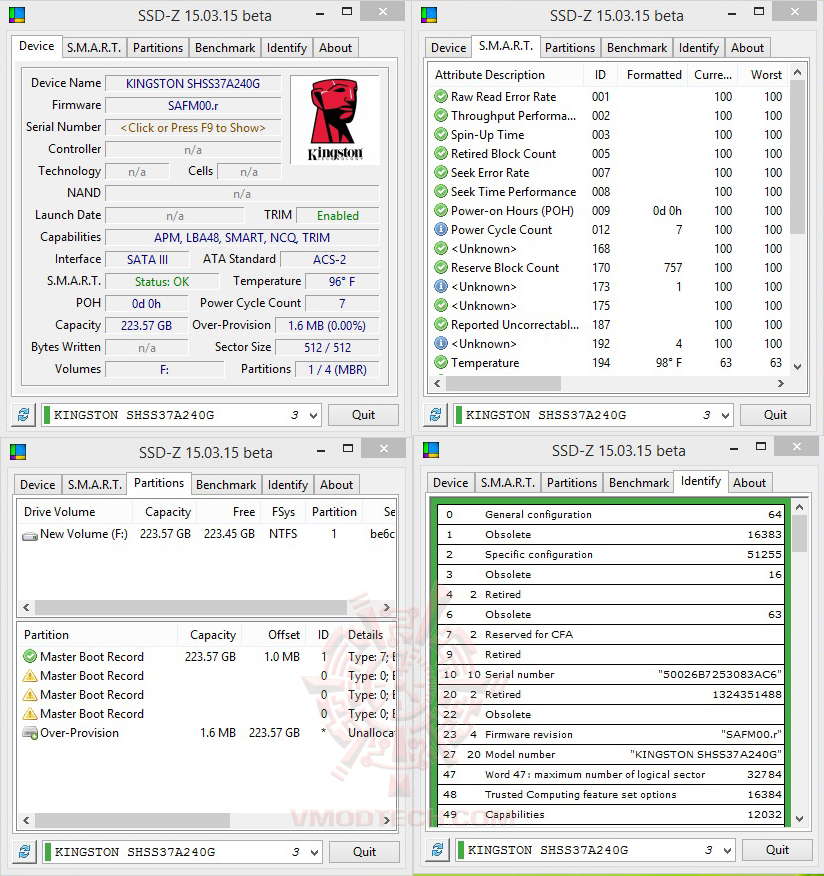Click Serial Number field to reveal it
The height and width of the screenshot is (876, 824).
[x=193, y=128]
